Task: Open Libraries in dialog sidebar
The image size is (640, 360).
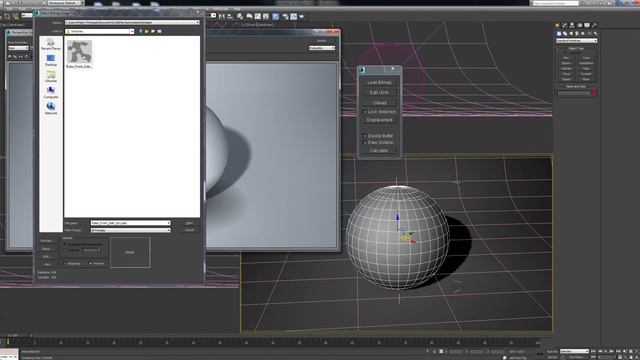Action: (51, 76)
